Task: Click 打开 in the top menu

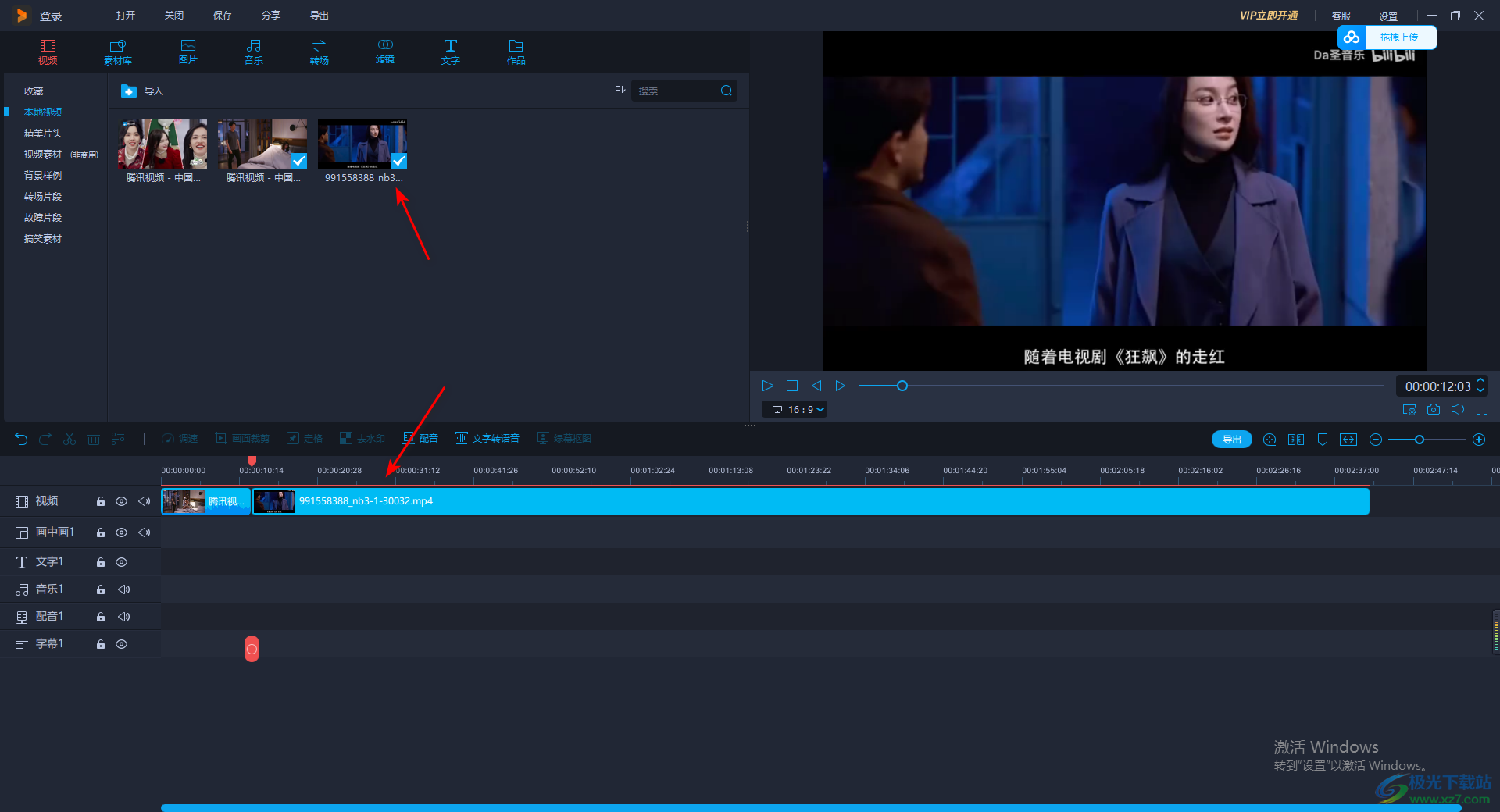Action: coord(126,16)
